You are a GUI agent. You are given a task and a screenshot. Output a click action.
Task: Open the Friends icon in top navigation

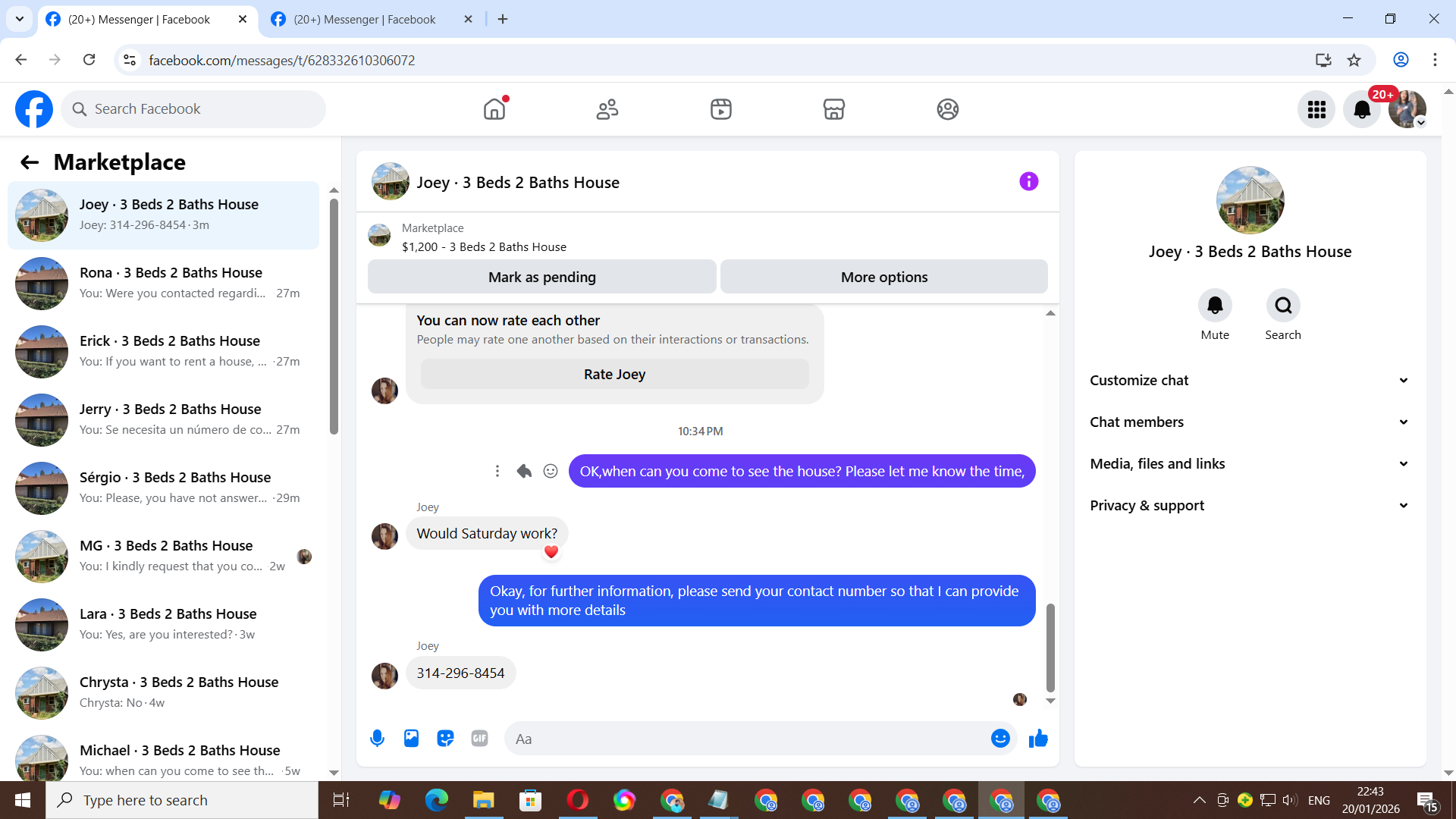[x=607, y=109]
